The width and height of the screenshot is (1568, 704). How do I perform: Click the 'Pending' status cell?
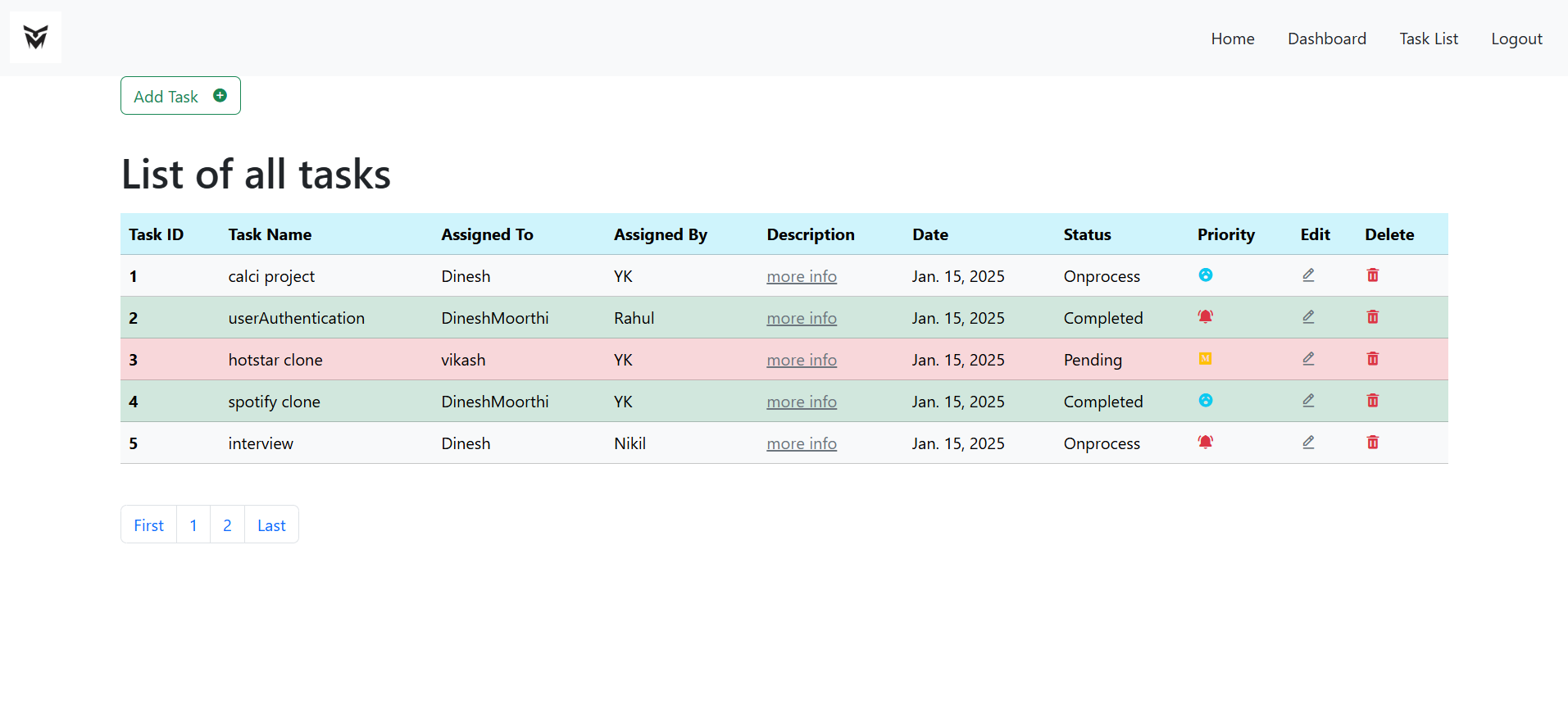[1093, 361]
